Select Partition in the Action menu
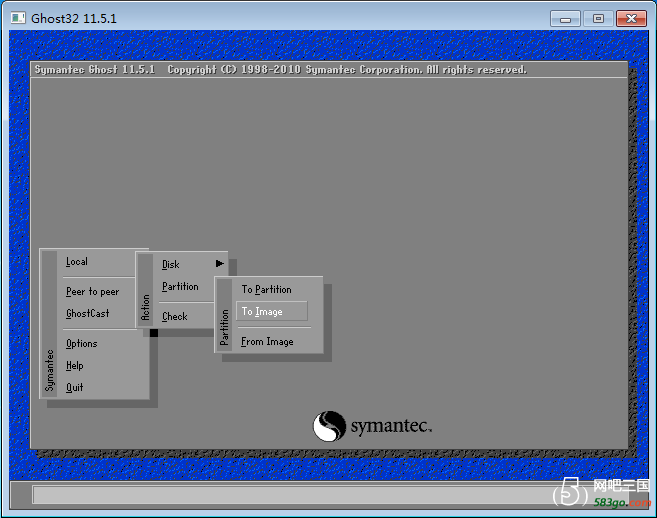657x518 pixels. coord(180,287)
